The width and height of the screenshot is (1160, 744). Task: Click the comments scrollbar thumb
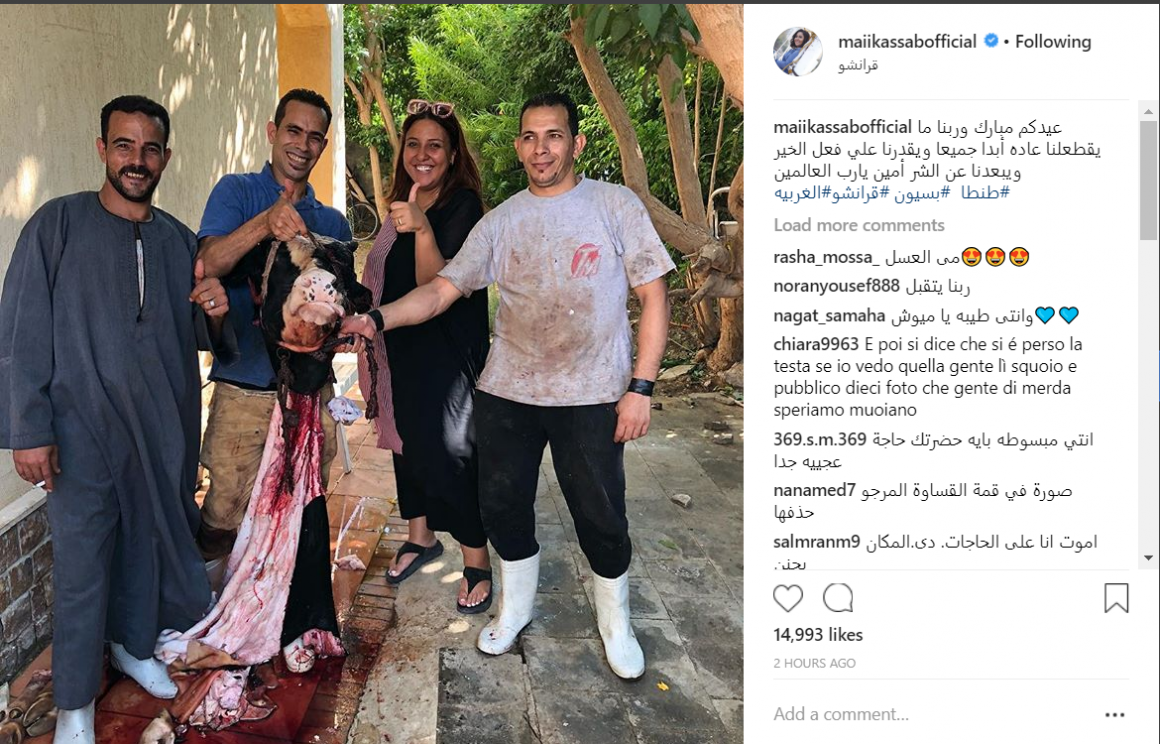coord(1148,180)
